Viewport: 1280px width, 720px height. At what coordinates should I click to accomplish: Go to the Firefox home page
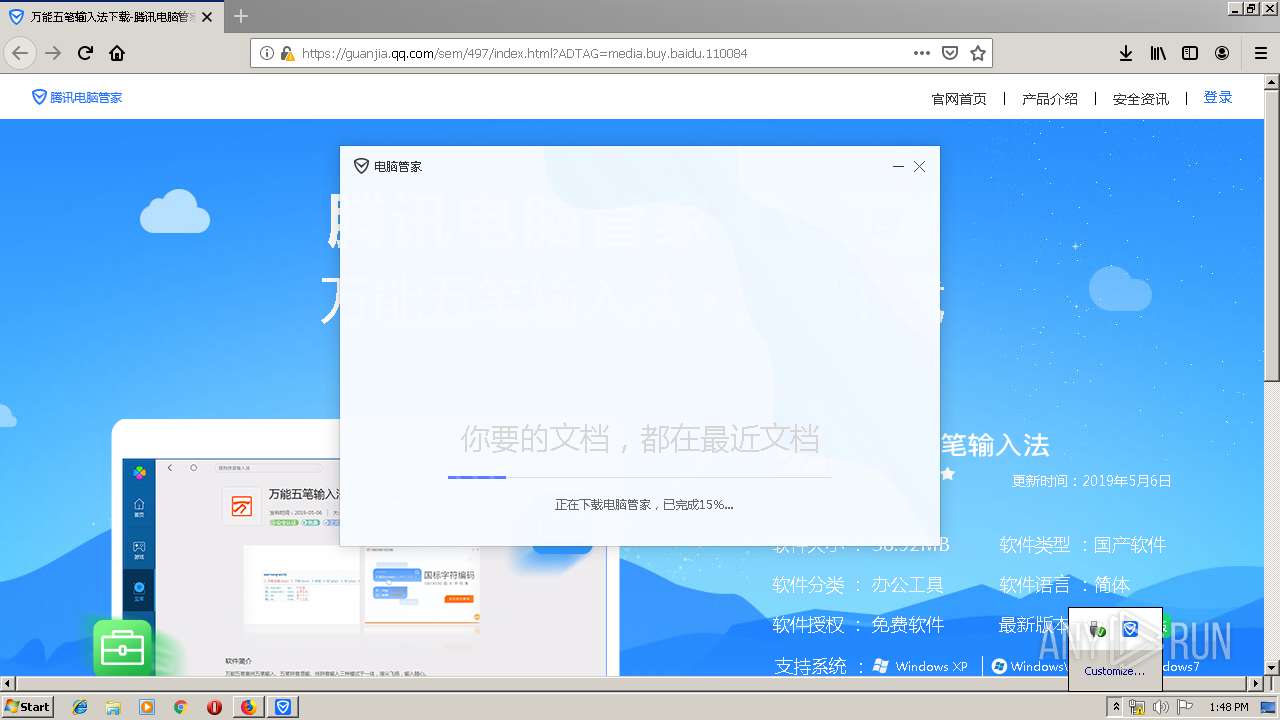(117, 53)
